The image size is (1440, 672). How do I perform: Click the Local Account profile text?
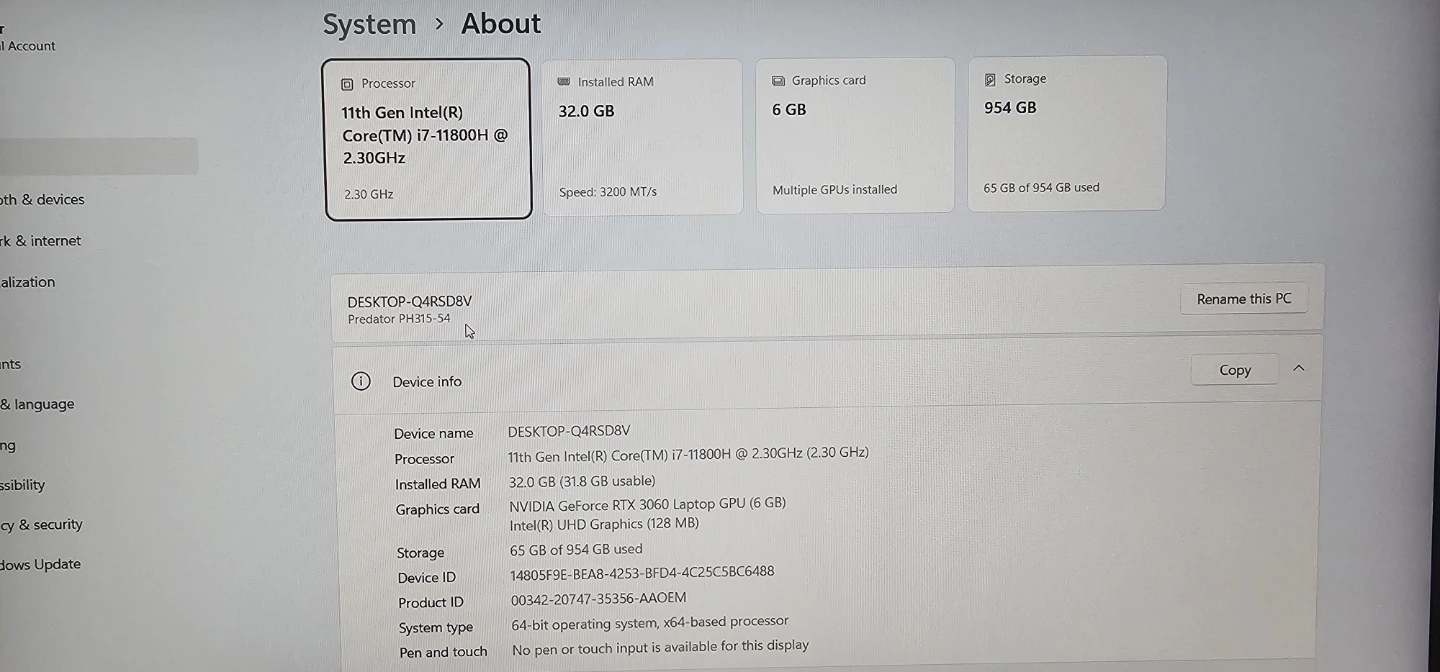tap(28, 46)
